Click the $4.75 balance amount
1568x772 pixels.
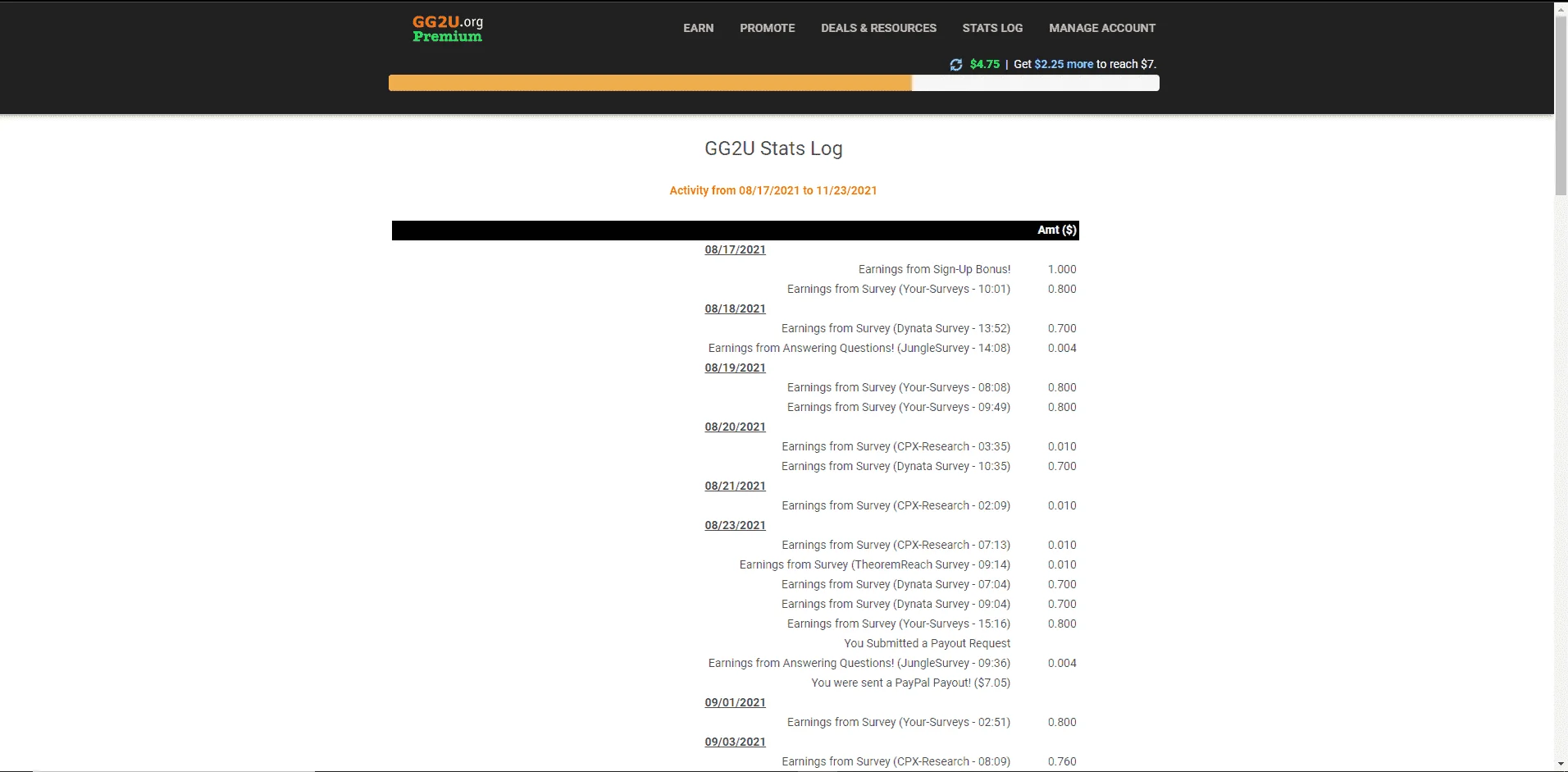click(x=985, y=64)
